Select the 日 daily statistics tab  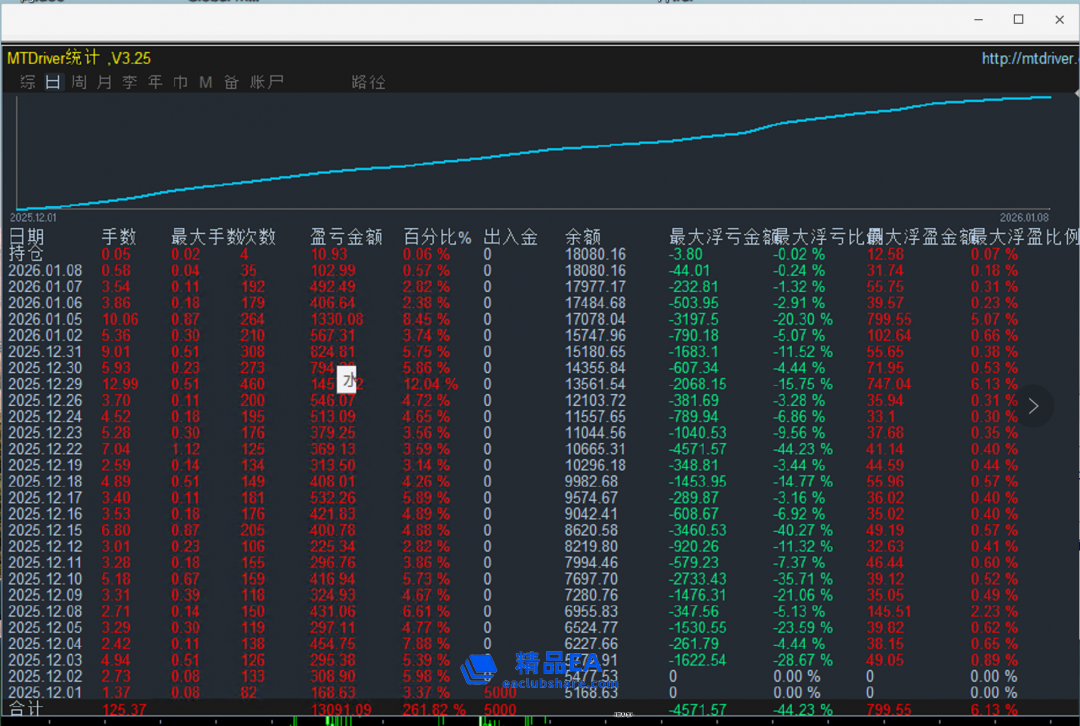pos(53,82)
